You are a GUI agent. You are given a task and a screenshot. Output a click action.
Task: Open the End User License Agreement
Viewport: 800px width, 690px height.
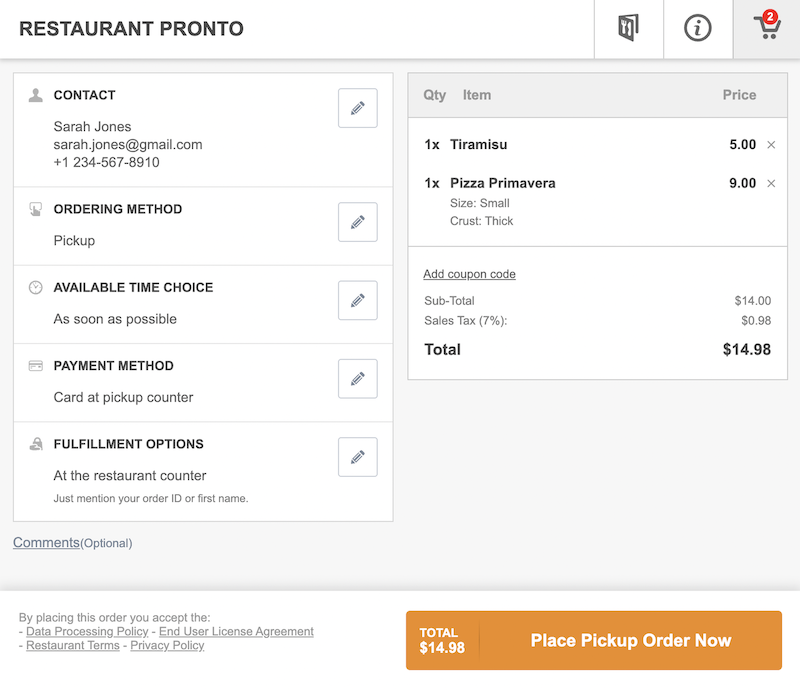(x=236, y=632)
